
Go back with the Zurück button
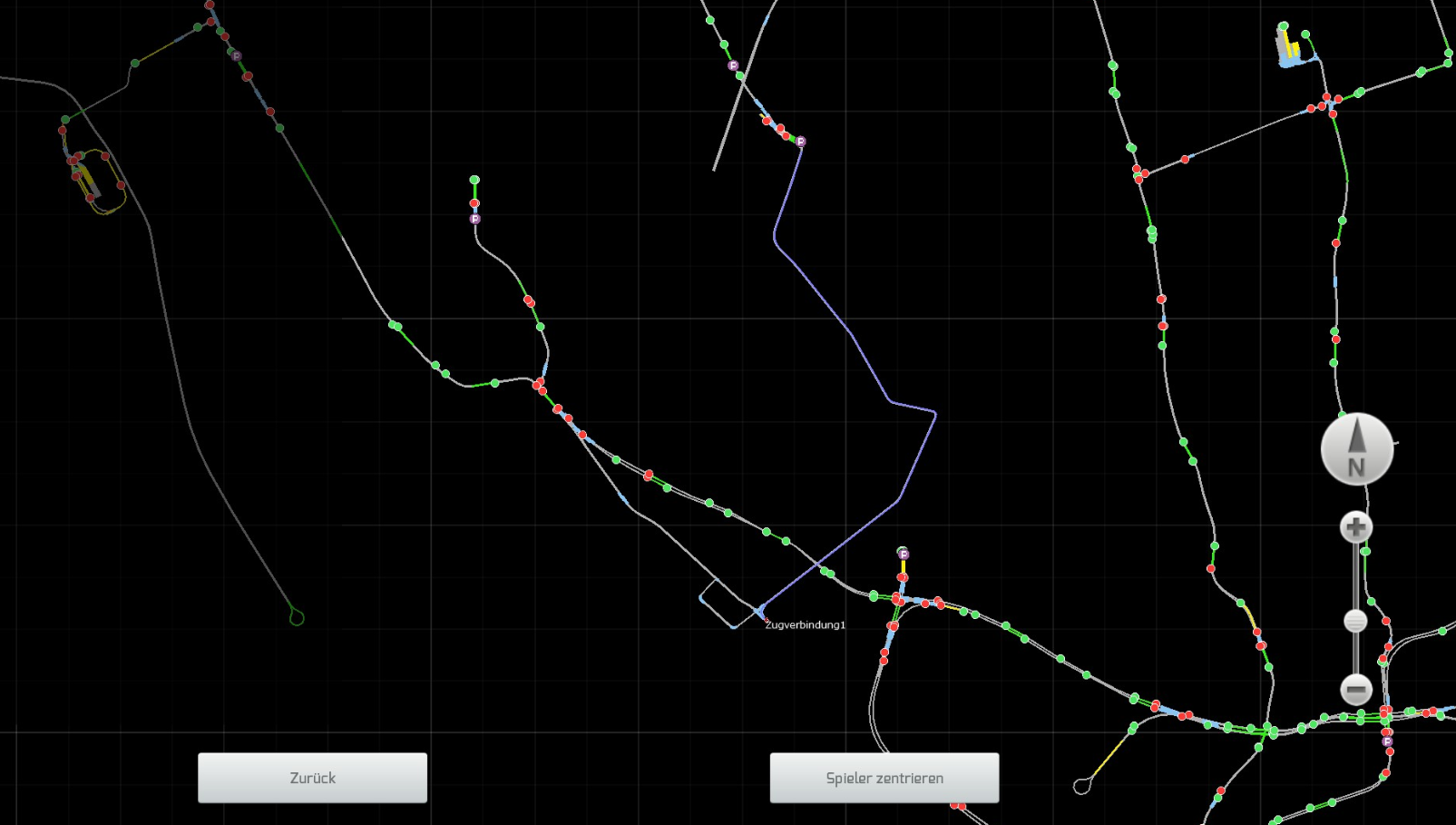[312, 778]
